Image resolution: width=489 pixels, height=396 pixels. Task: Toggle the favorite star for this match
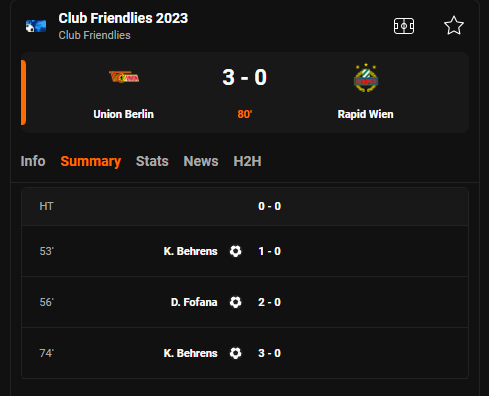(454, 26)
